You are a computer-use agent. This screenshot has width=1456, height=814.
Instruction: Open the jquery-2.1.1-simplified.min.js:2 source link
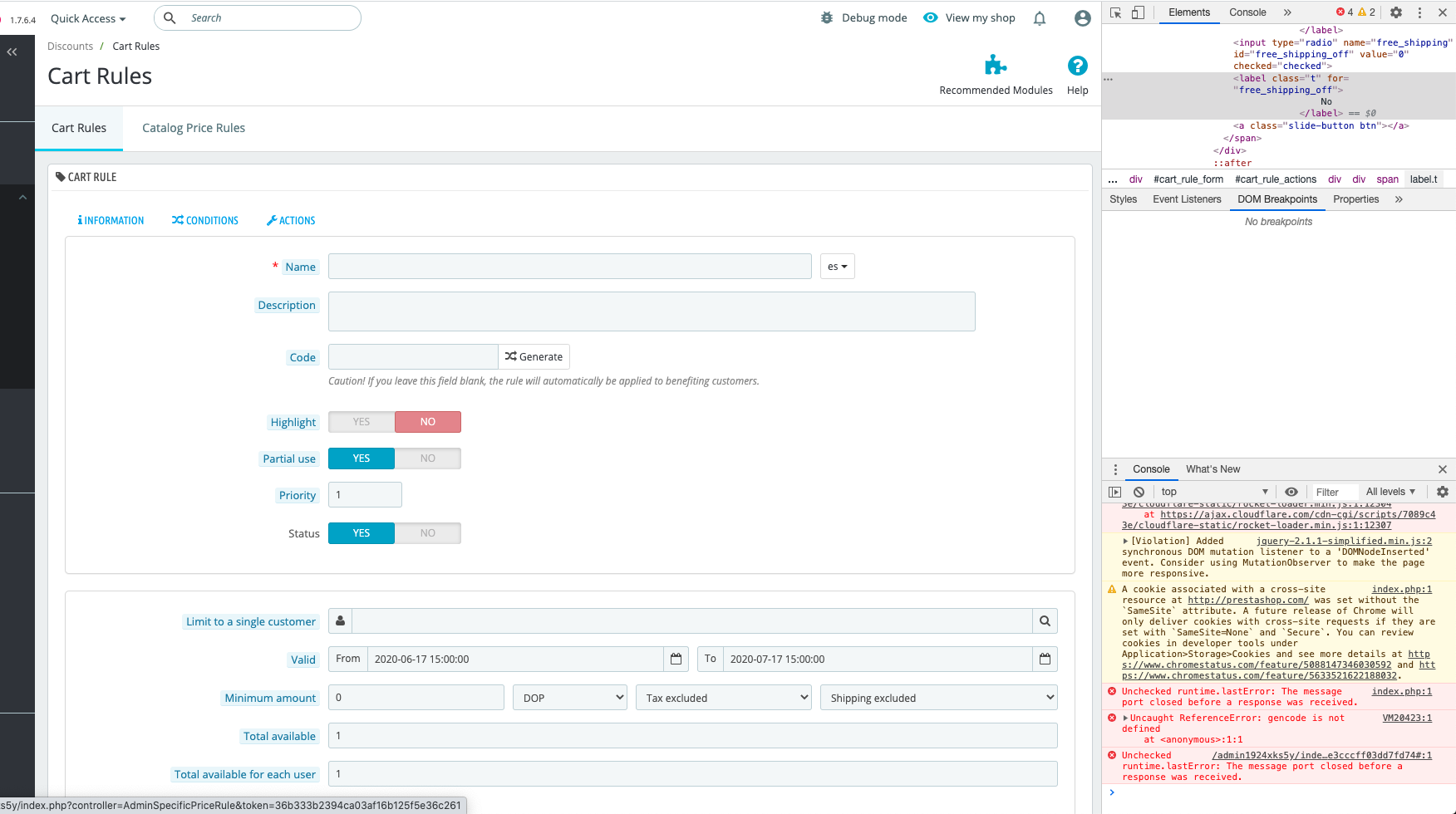(x=1344, y=541)
